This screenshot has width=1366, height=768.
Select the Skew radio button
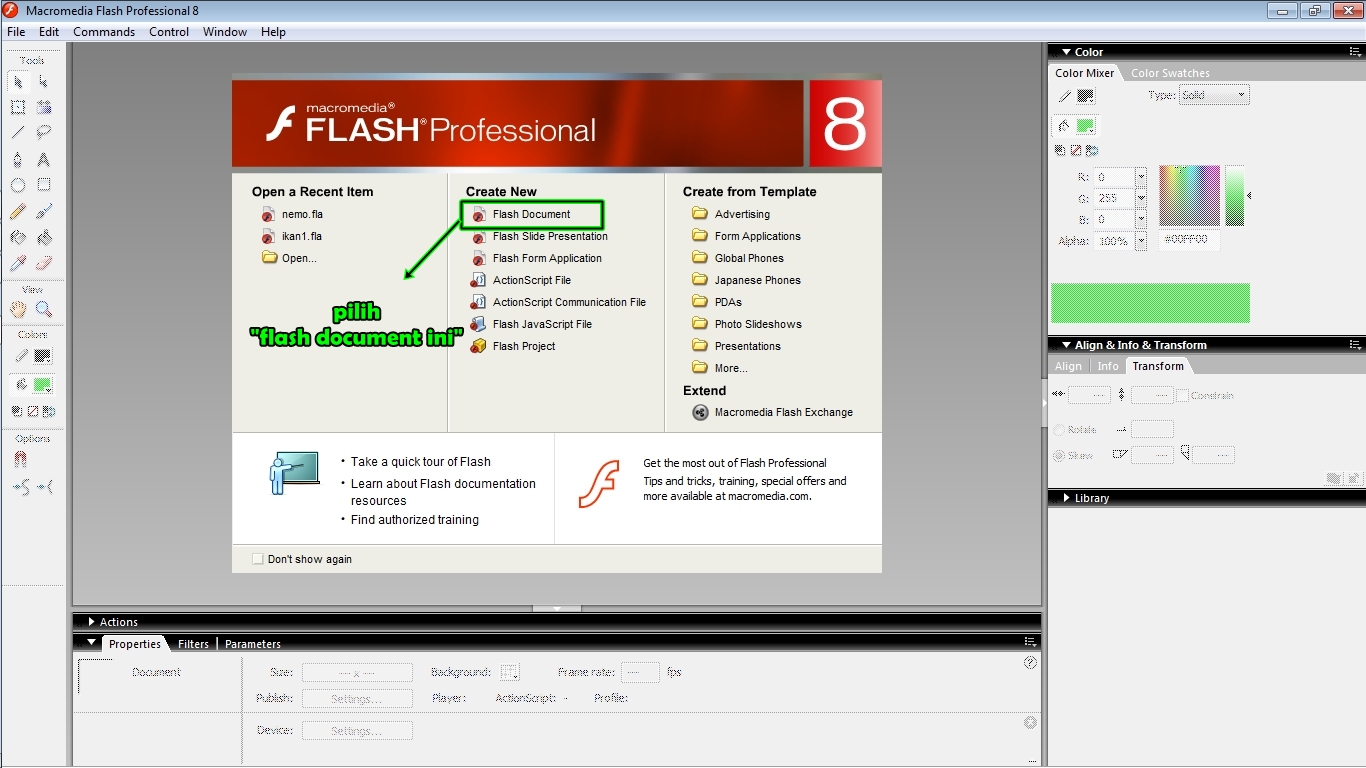pyautogui.click(x=1059, y=455)
